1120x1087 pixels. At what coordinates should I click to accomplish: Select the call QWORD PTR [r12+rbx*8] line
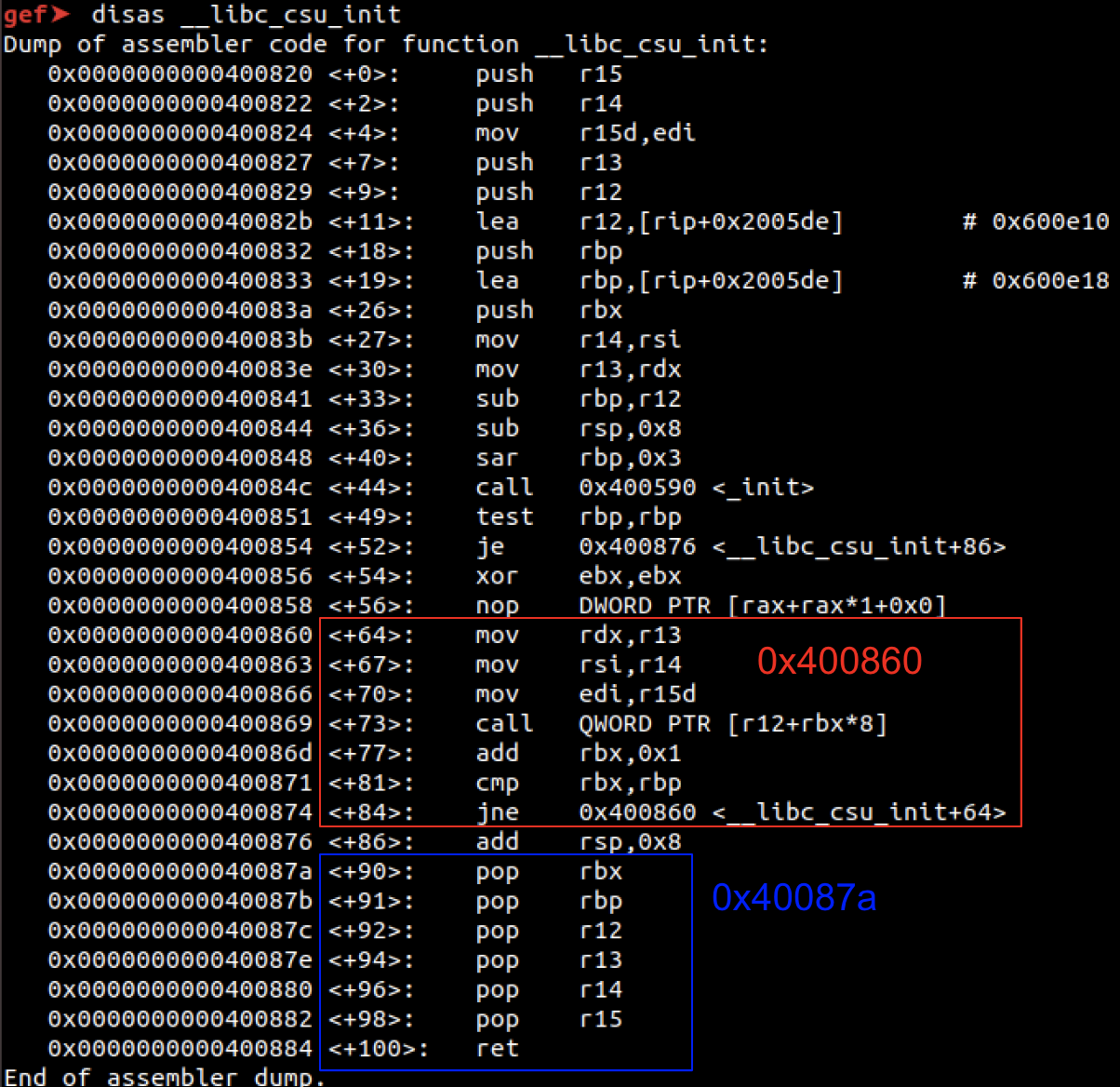pos(681,724)
